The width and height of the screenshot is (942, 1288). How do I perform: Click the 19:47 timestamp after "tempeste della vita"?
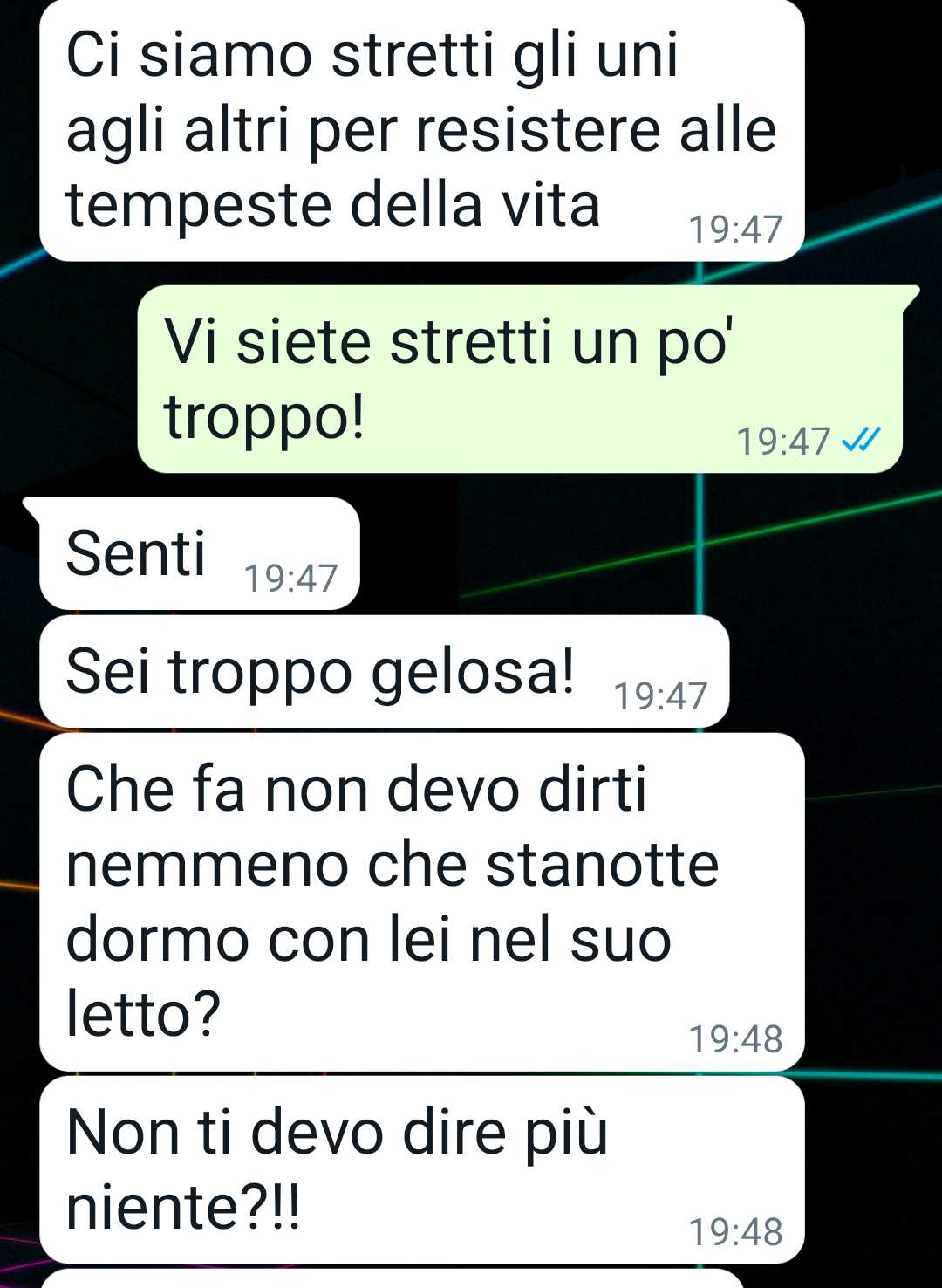tap(735, 229)
